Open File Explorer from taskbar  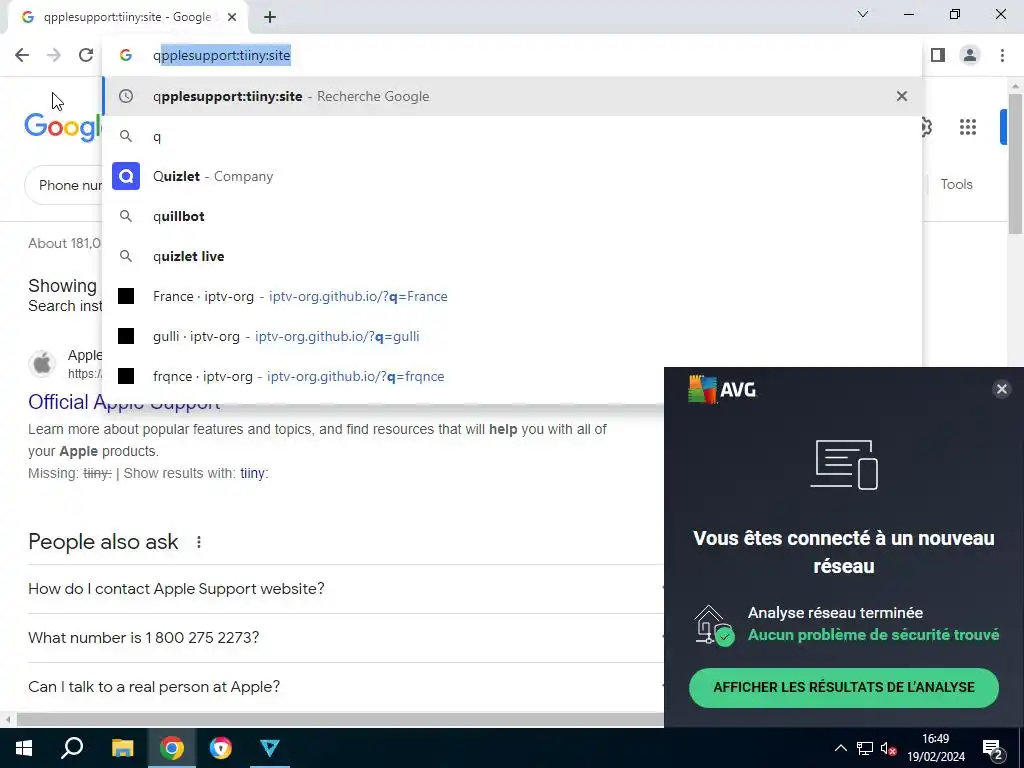122,748
